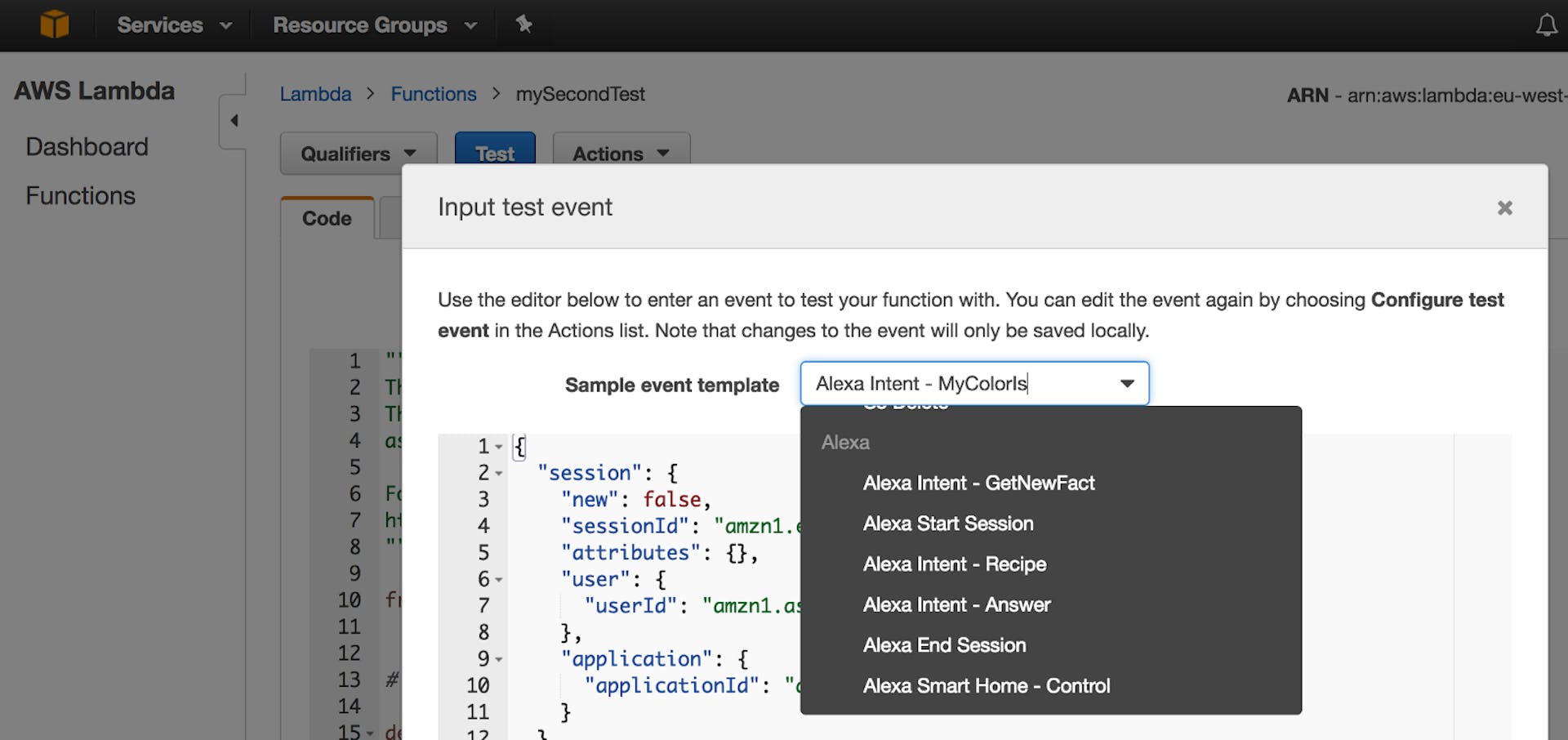This screenshot has height=740, width=1568.
Task: Open the Actions dropdown
Action: (x=620, y=154)
